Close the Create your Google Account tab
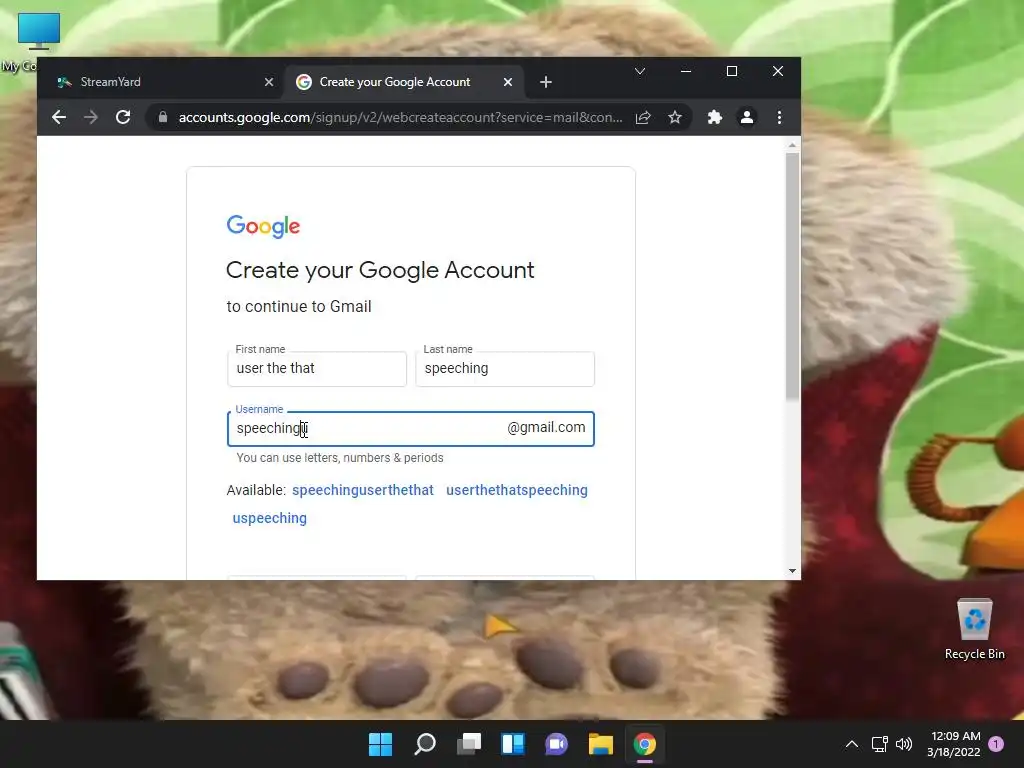This screenshot has width=1024, height=768. coord(508,82)
